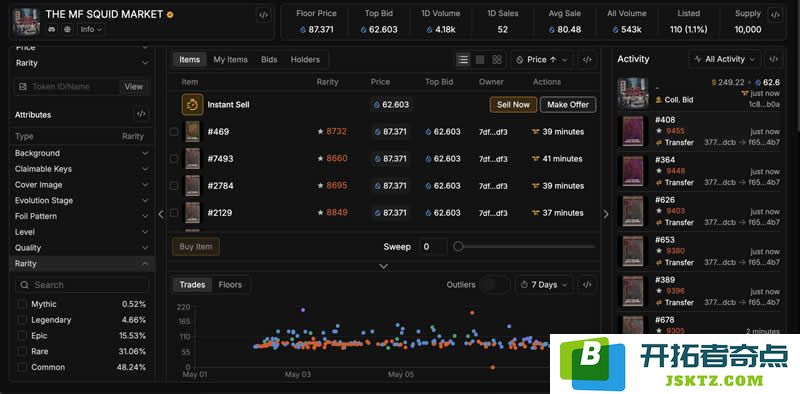800x394 pixels.
Task: Click the verified badge next to title
Action: pos(170,15)
